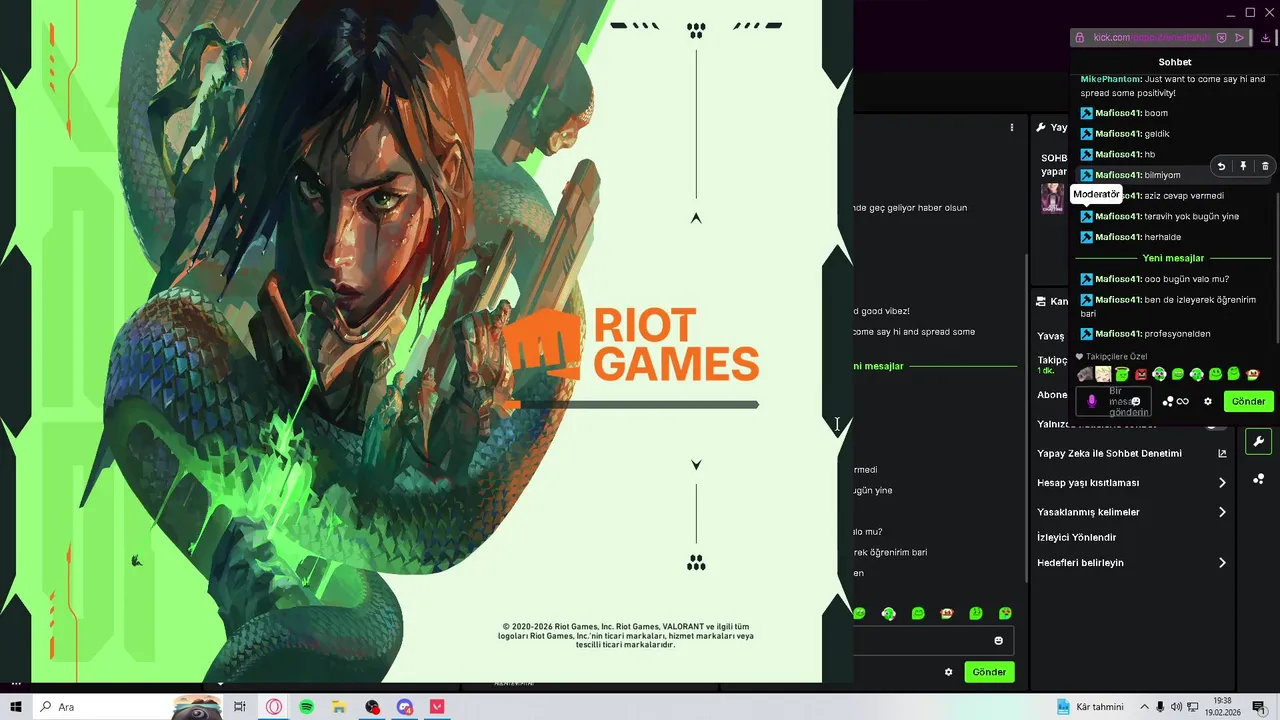
Task: Click the stream thumbnail in stream info panel
Action: [1052, 198]
